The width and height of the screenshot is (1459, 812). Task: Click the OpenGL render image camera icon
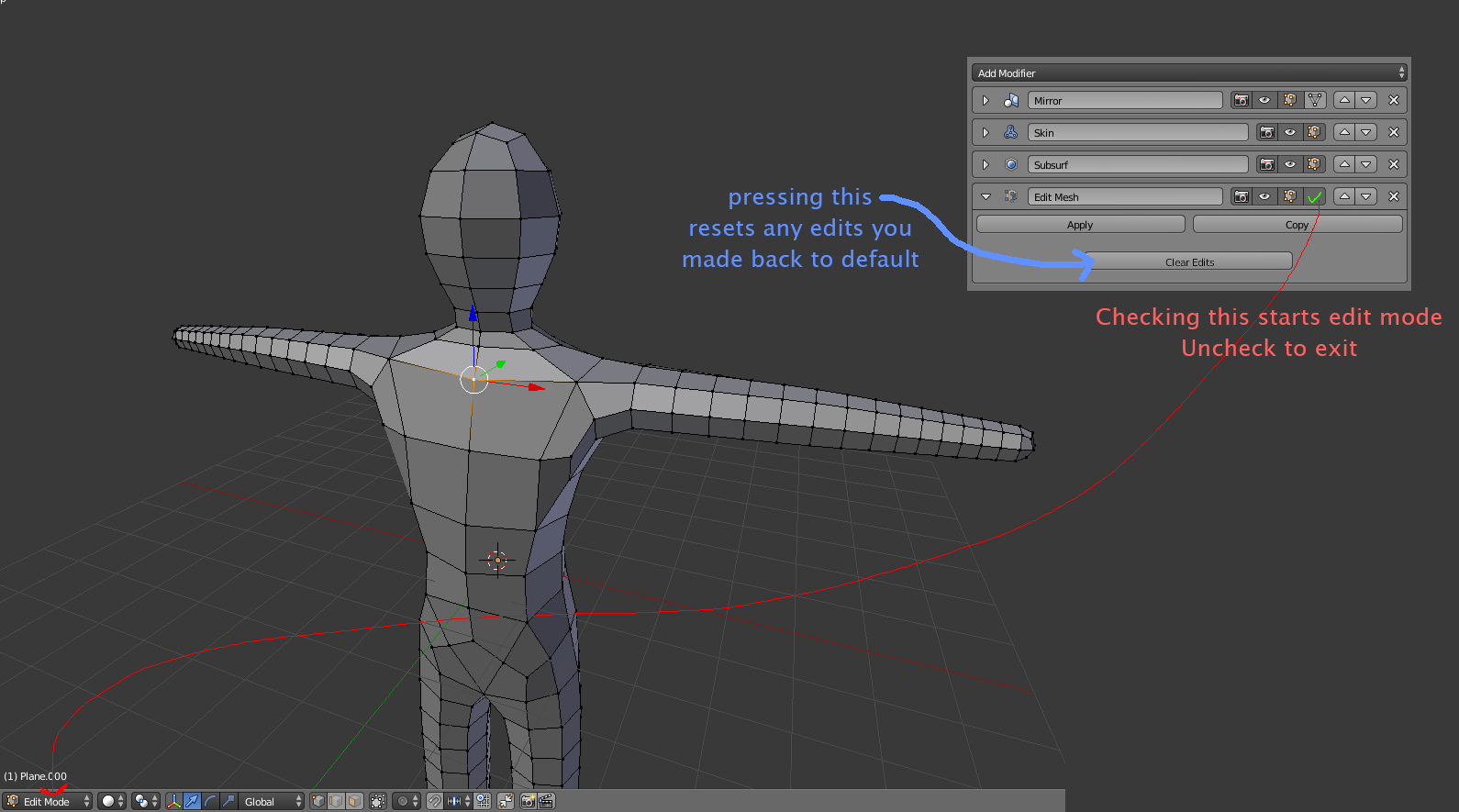pyautogui.click(x=529, y=801)
